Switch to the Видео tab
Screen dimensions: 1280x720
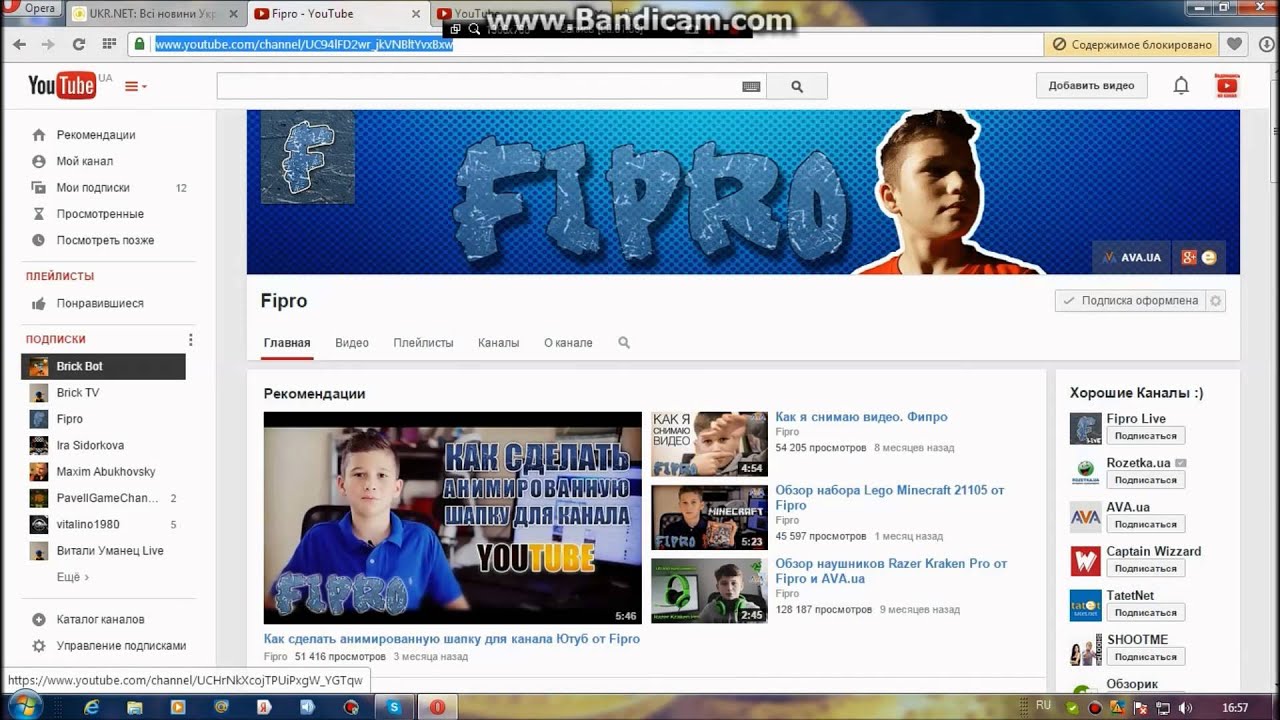(x=352, y=343)
